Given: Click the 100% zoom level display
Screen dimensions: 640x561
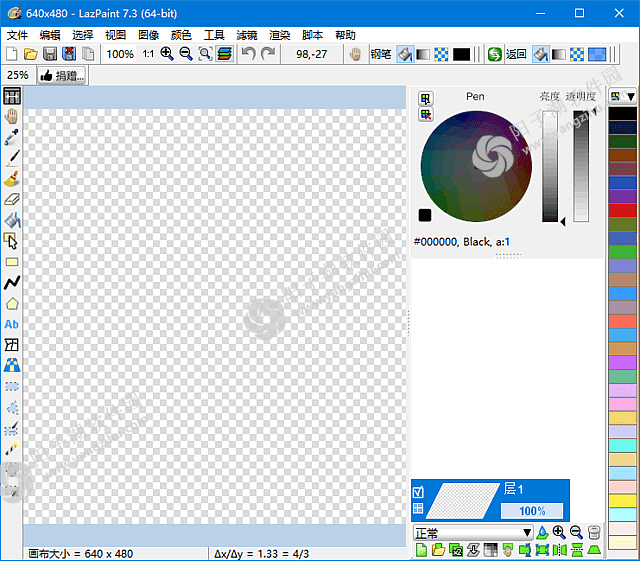Looking at the screenshot, I should [120, 54].
